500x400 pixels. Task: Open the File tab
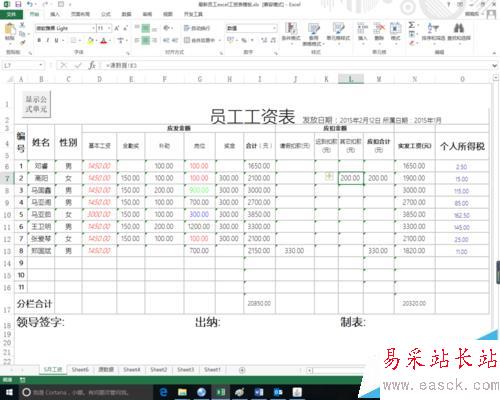click(x=11, y=14)
